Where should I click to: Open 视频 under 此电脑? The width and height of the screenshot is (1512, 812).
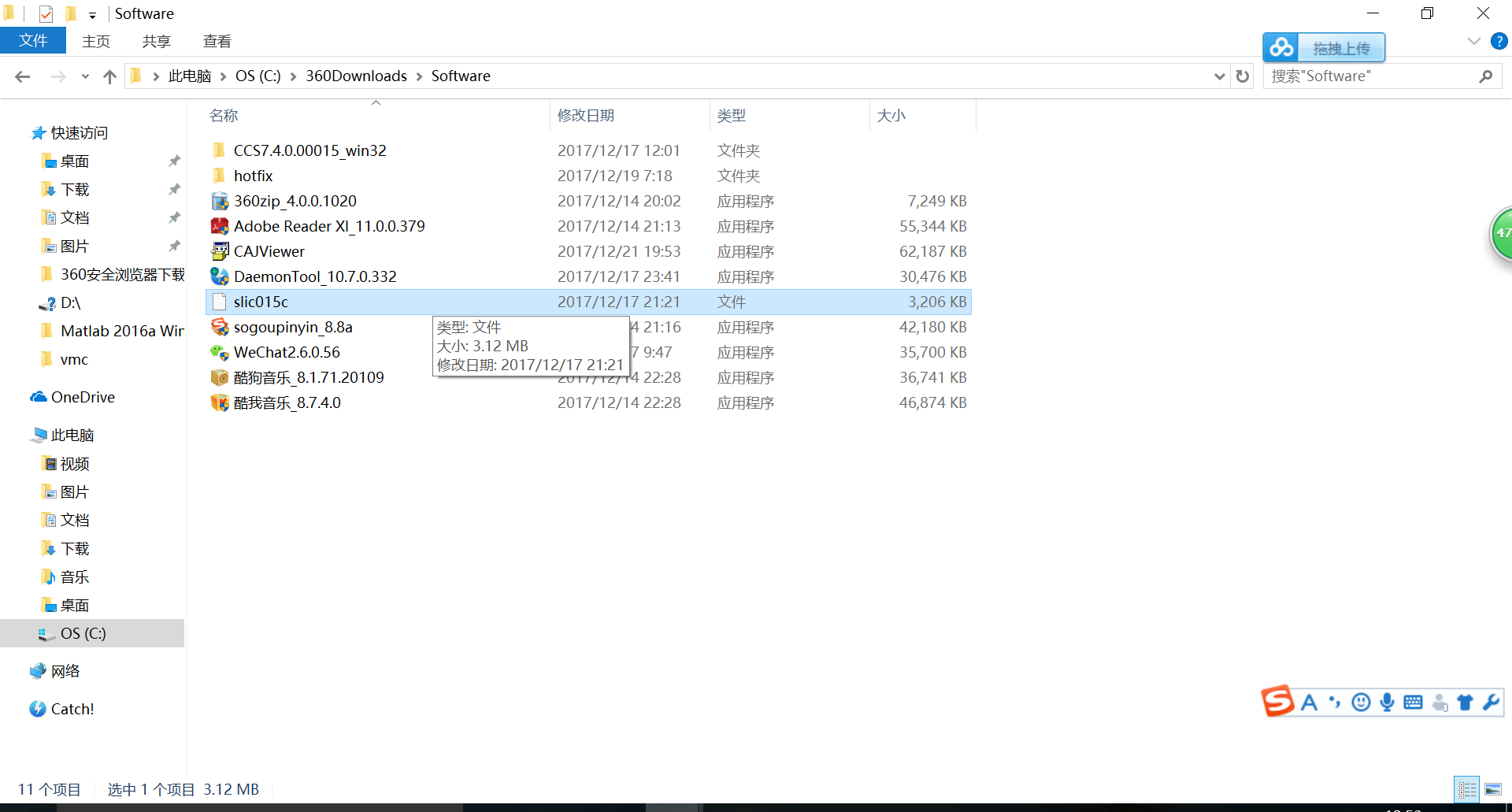pos(75,464)
